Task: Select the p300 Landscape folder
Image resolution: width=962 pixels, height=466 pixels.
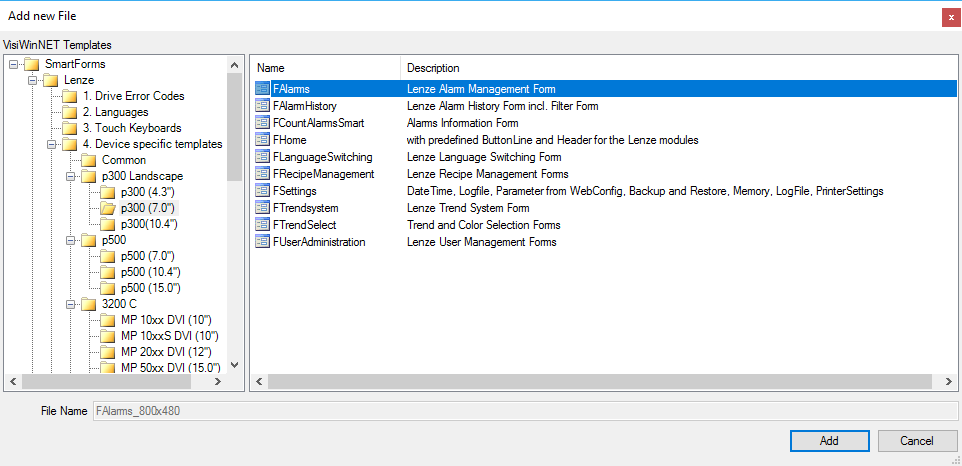Action: [142, 176]
